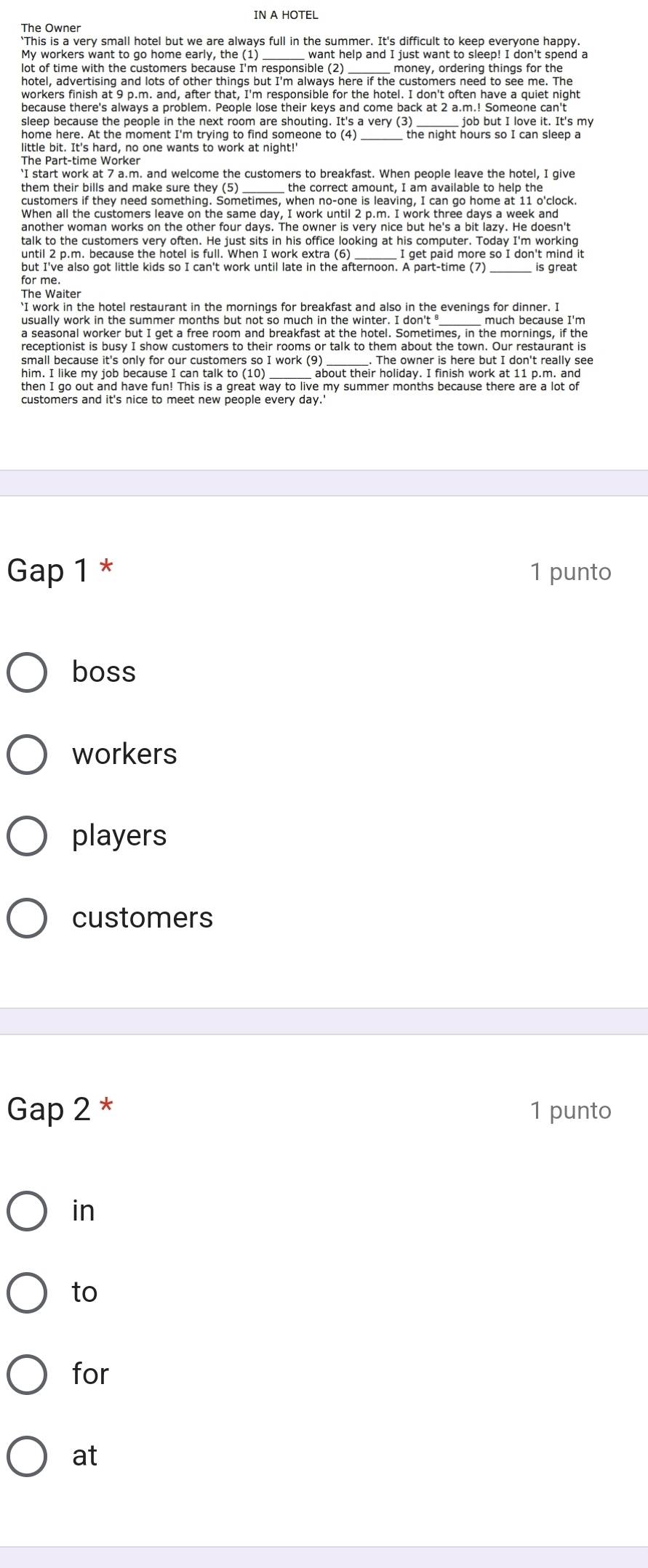Click "The Owner" heading in the passage
The image size is (648, 1568).
(52, 28)
